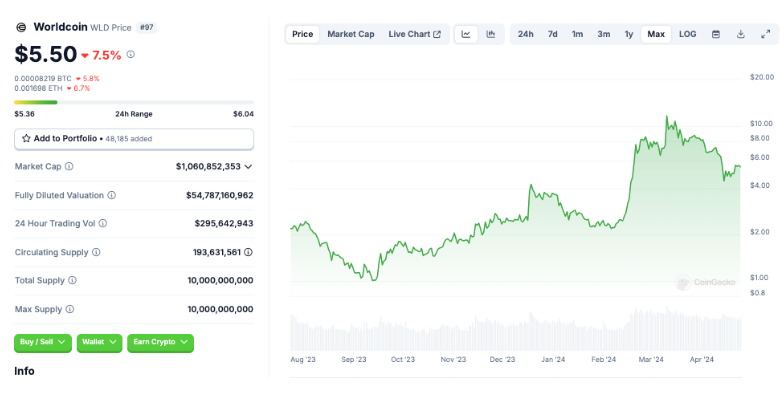This screenshot has width=784, height=395.
Task: Click $6.04 range high value
Action: point(244,114)
